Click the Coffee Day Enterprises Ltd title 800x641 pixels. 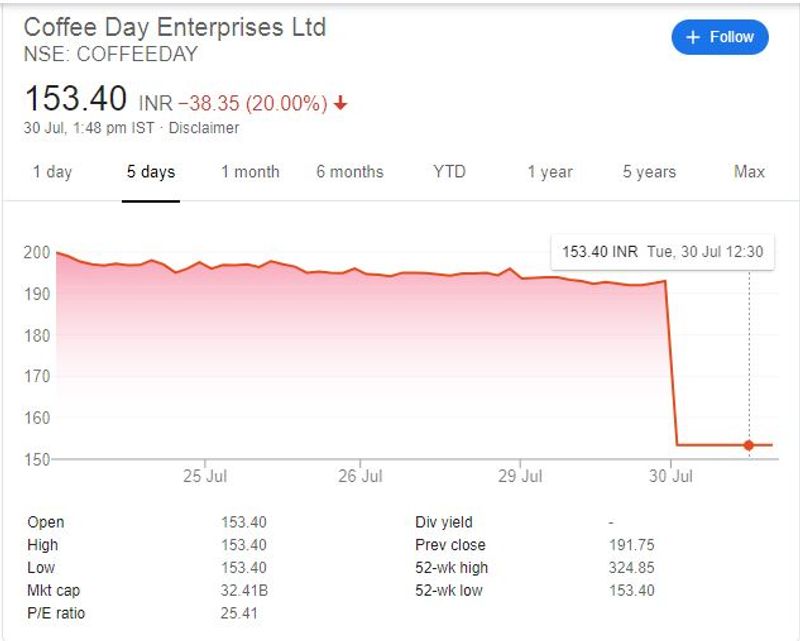click(175, 27)
